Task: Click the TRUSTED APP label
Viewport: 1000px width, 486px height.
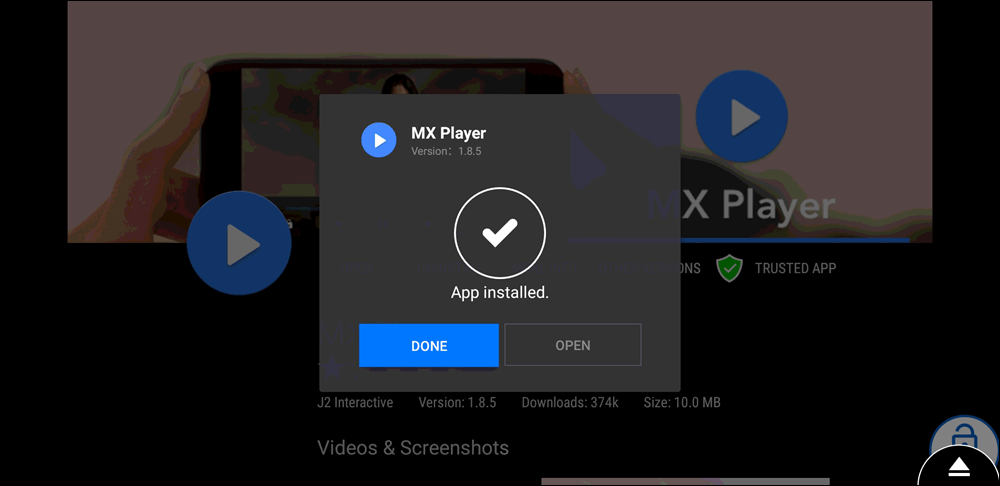Action: (795, 268)
